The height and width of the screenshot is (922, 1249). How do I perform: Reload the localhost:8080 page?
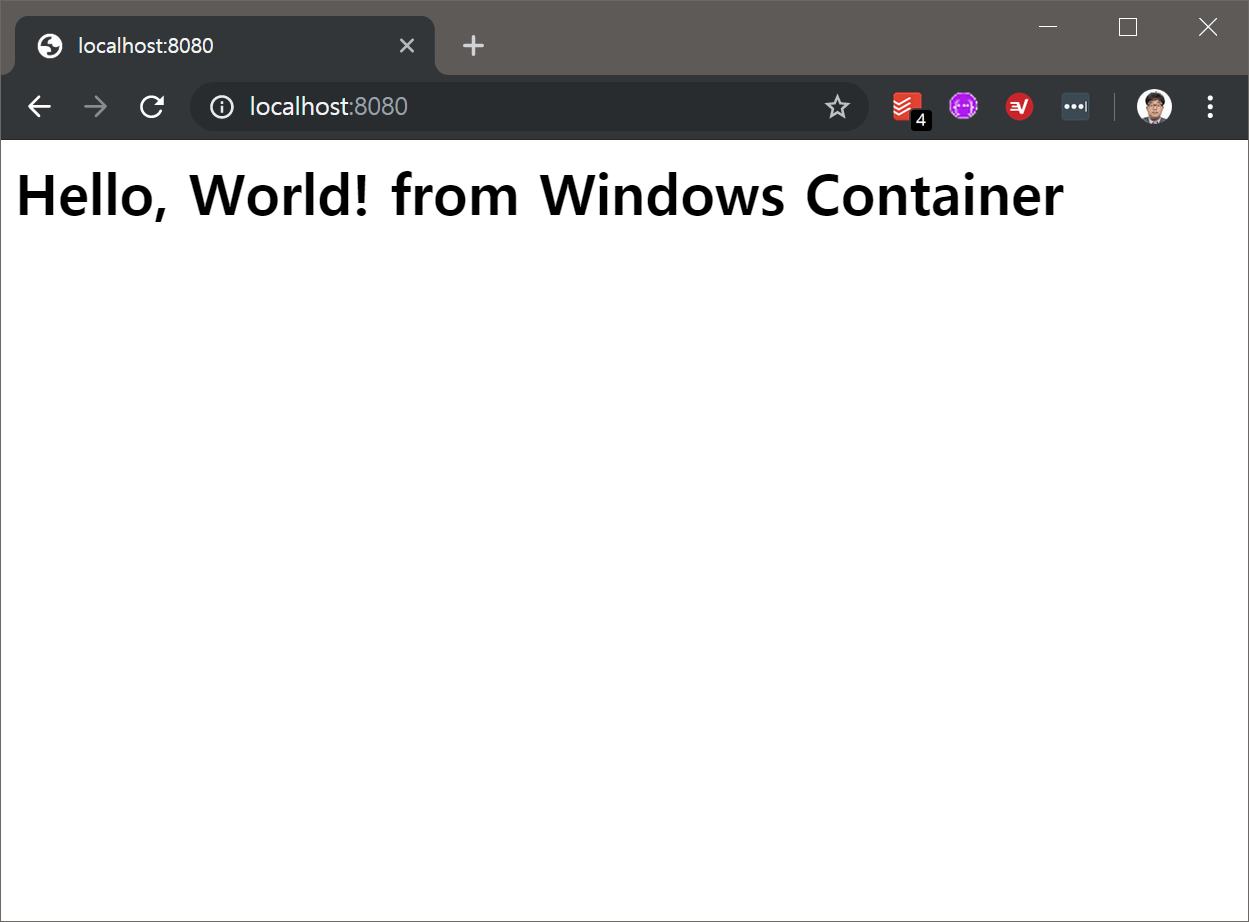tap(152, 107)
